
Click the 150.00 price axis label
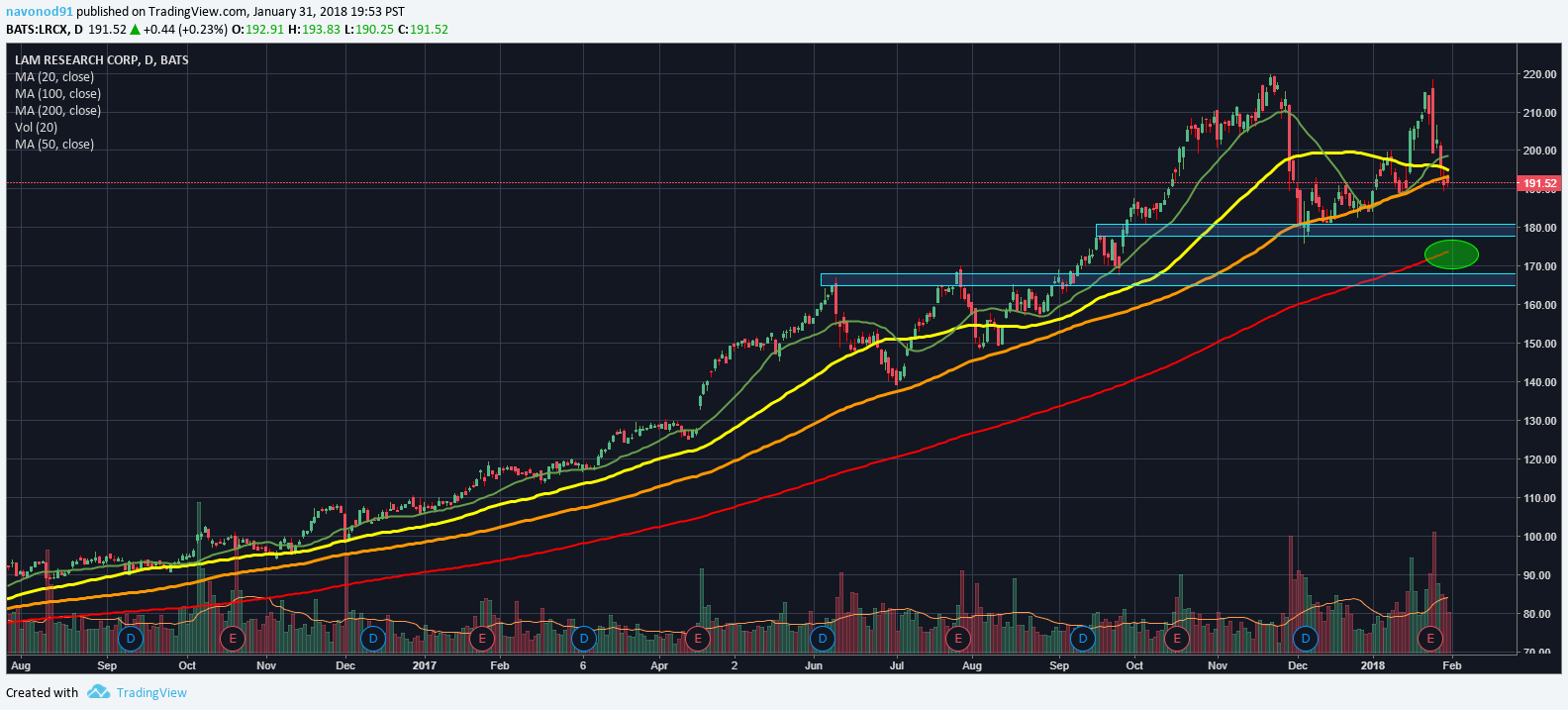[x=1539, y=344]
